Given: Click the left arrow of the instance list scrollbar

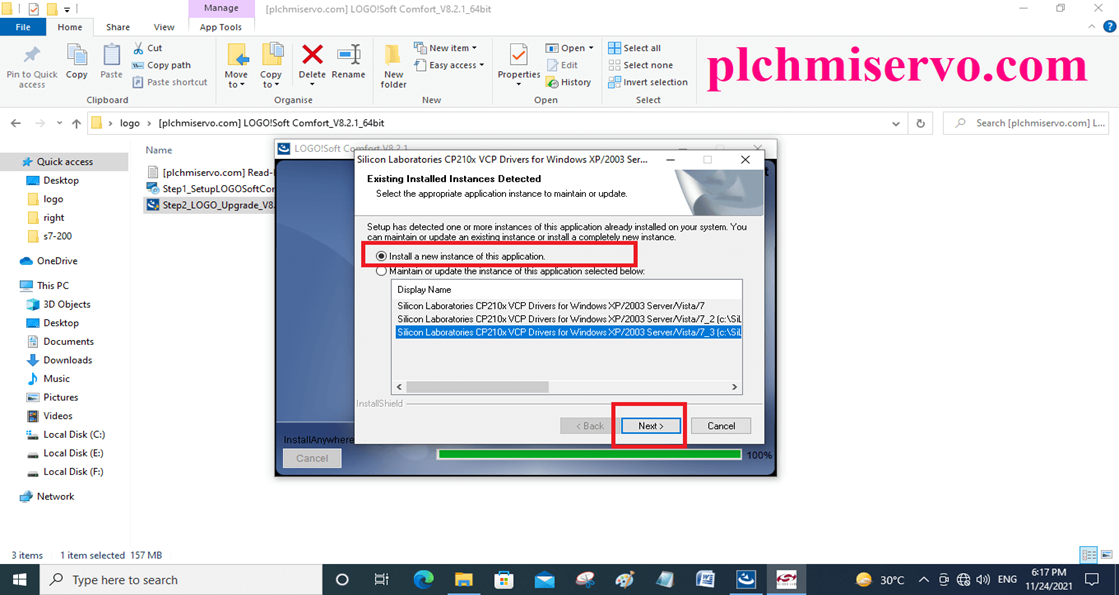Looking at the screenshot, I should click(400, 387).
